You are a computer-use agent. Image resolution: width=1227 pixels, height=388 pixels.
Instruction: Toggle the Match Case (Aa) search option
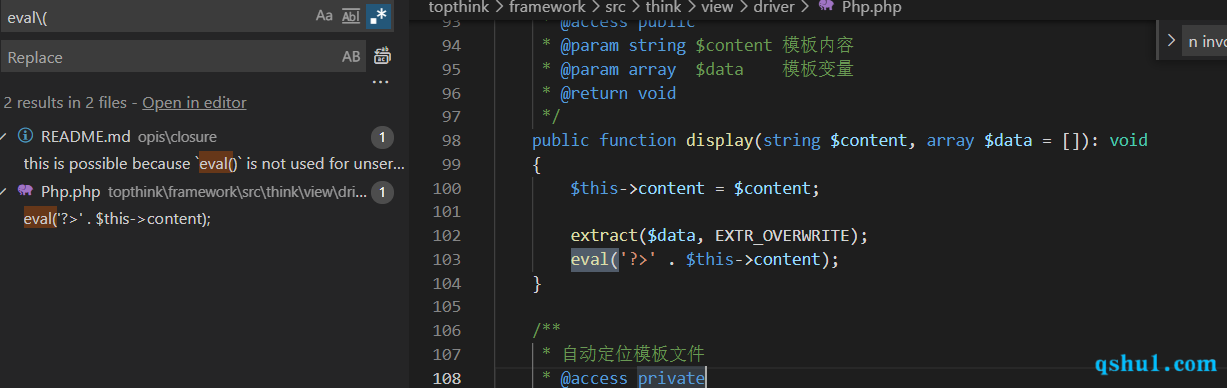point(324,16)
